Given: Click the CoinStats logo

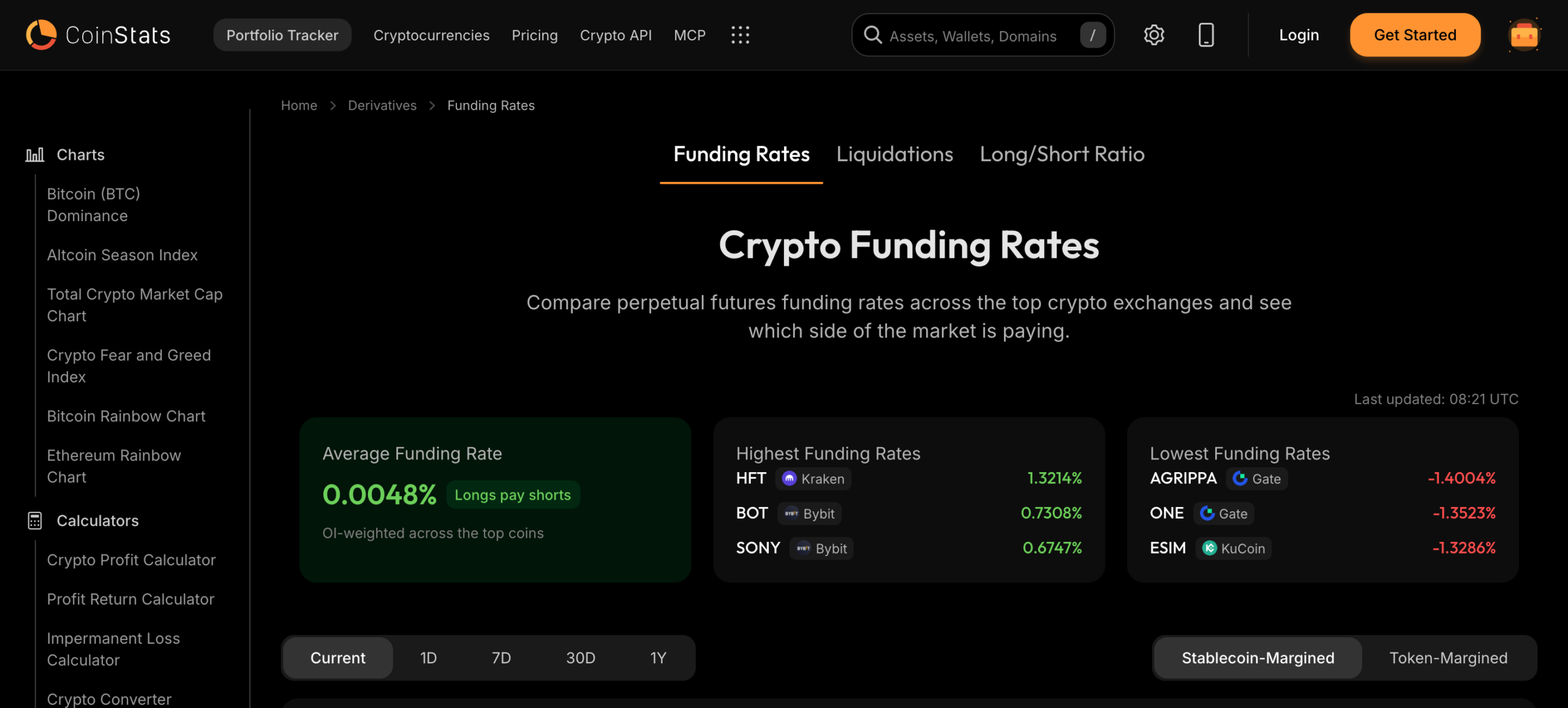Looking at the screenshot, I should click(98, 35).
